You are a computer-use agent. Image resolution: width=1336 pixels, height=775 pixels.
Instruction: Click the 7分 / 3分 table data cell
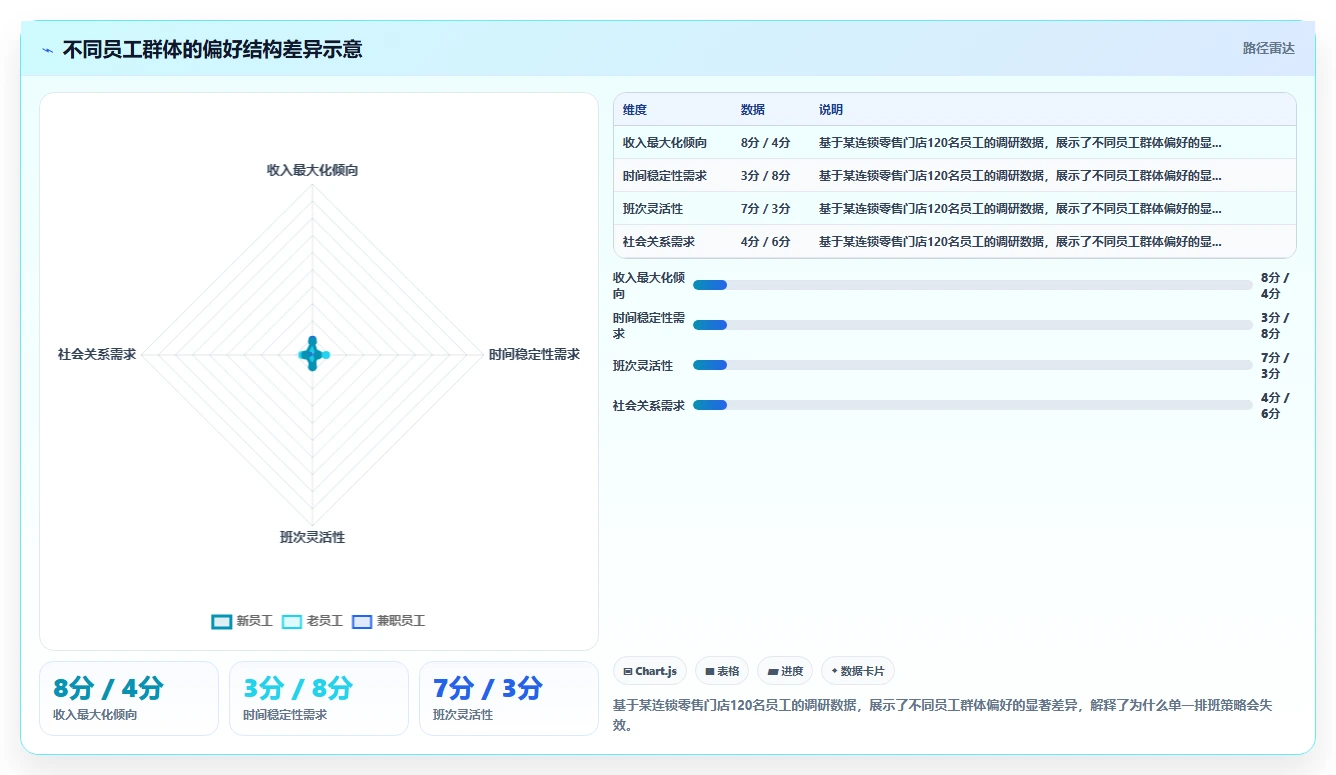pos(766,209)
